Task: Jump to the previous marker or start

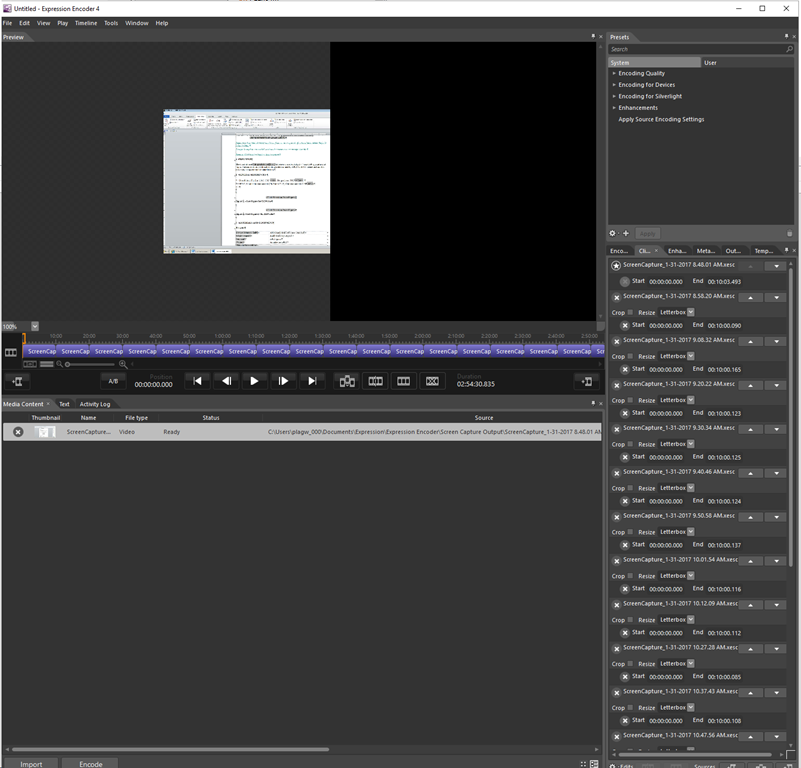Action: coord(197,381)
